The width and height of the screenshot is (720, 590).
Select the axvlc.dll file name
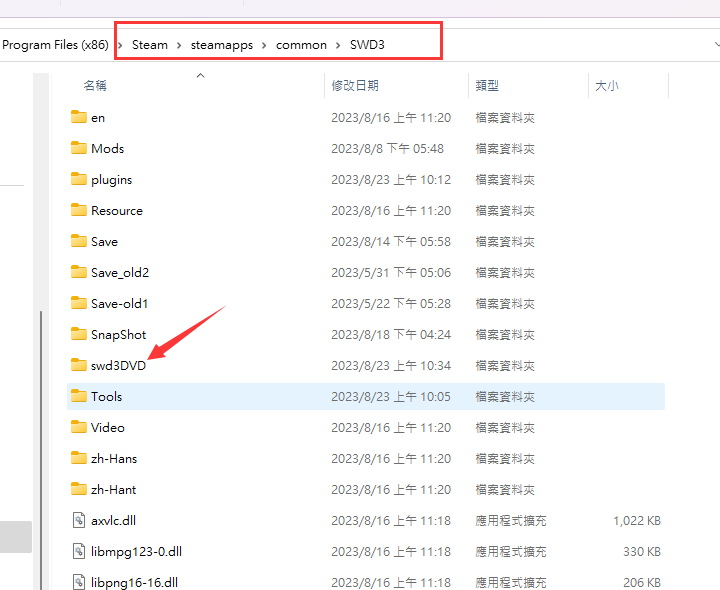113,521
